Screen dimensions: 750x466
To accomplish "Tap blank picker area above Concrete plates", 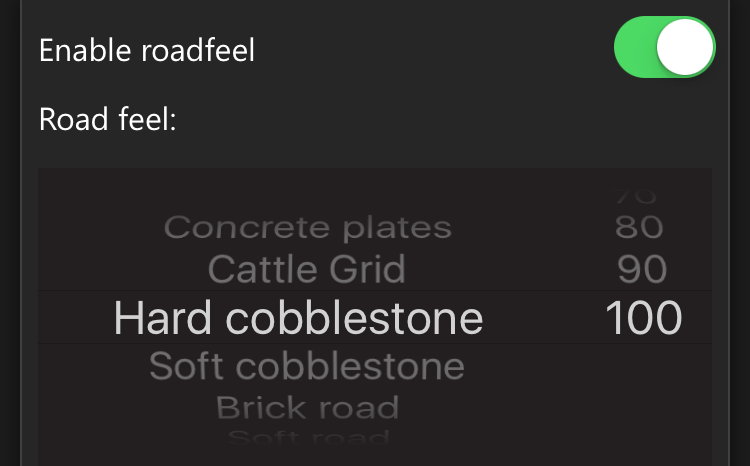I will (x=308, y=191).
